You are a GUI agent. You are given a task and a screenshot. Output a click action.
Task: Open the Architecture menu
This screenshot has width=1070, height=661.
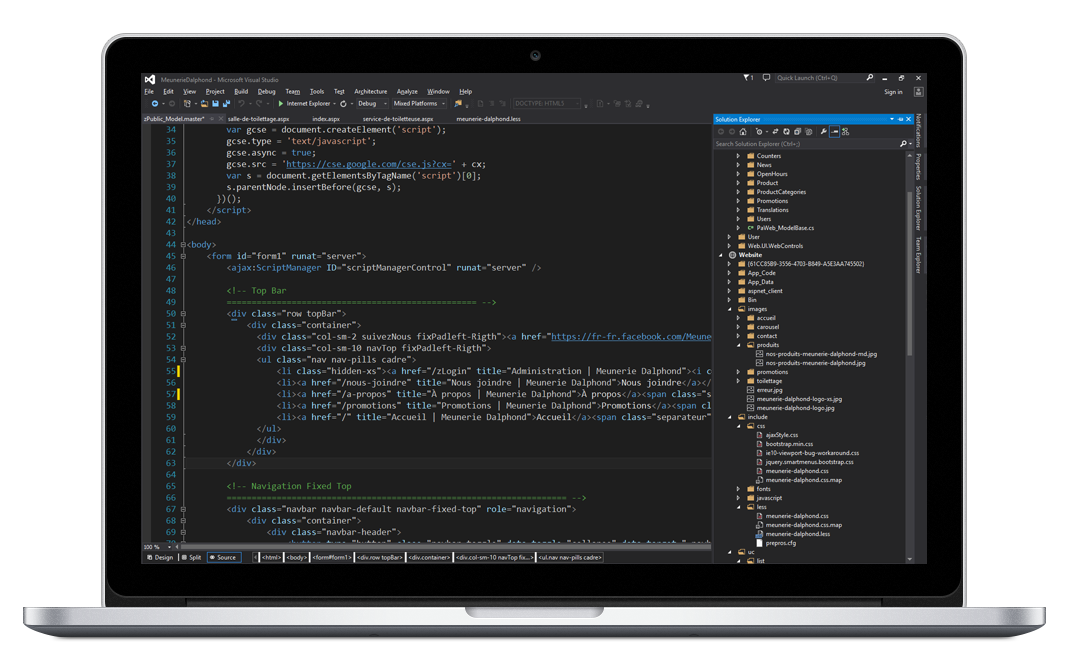371,91
